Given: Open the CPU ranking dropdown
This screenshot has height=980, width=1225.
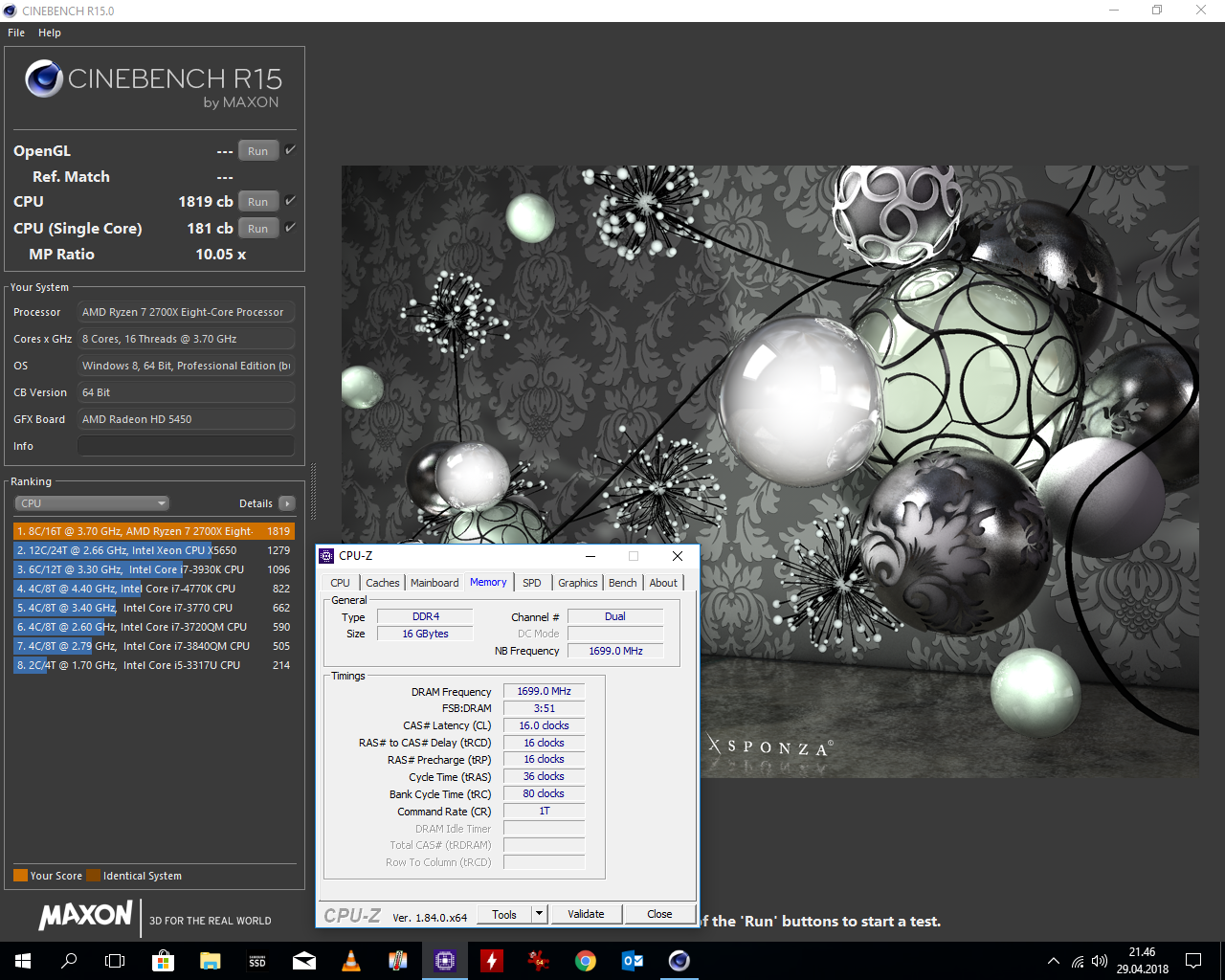Looking at the screenshot, I should pyautogui.click(x=92, y=503).
